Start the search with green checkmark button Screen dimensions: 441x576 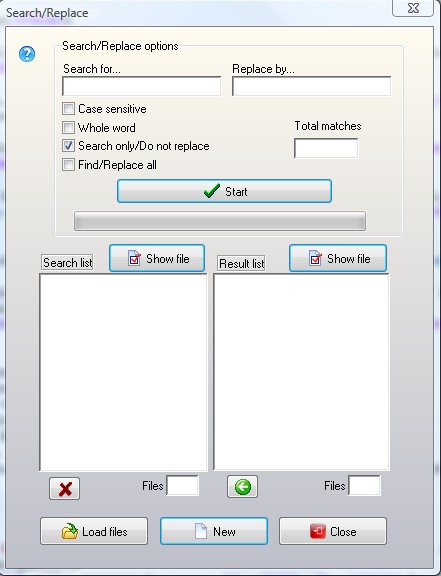pos(225,191)
